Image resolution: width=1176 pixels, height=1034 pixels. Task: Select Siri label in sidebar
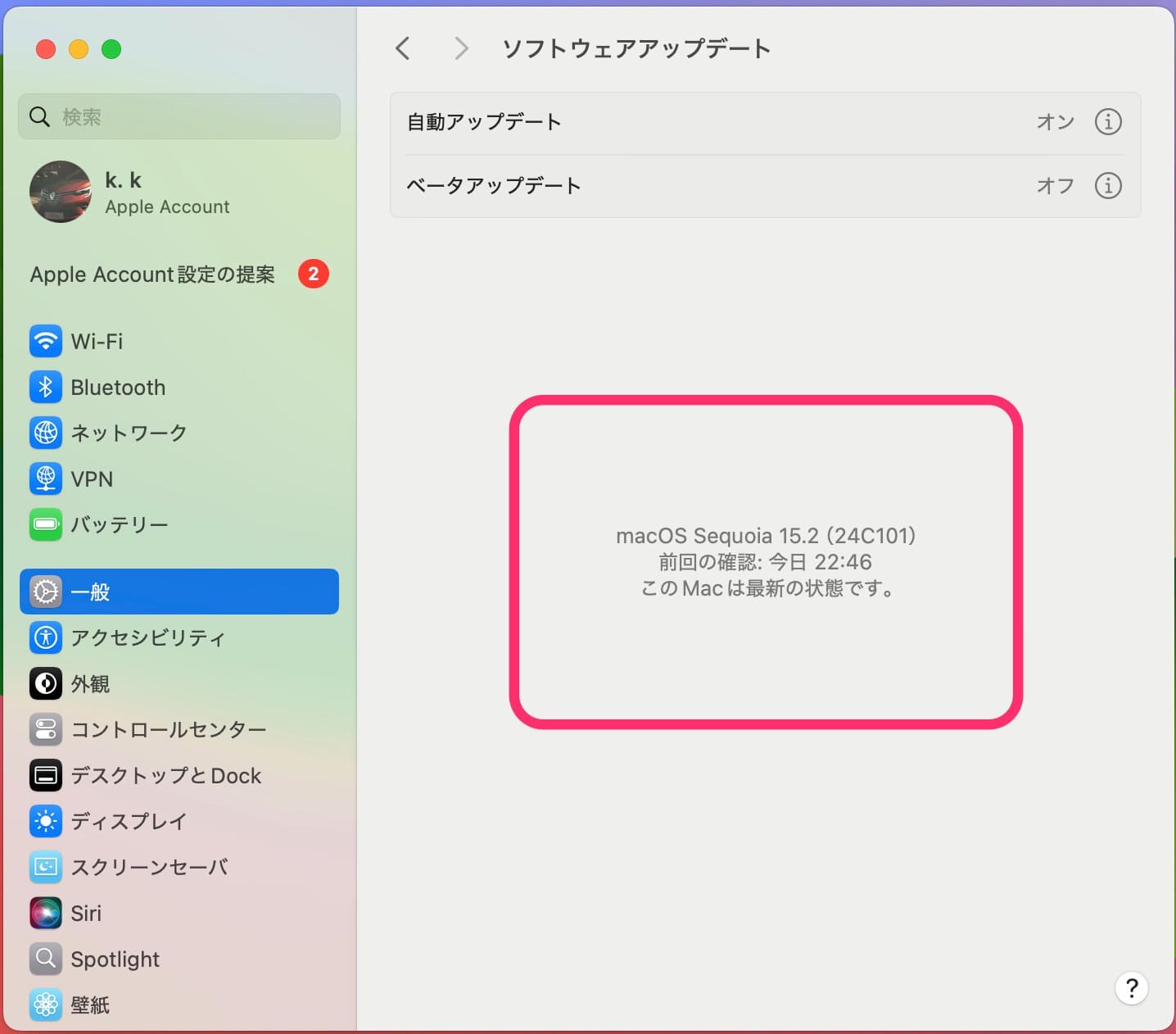[86, 913]
